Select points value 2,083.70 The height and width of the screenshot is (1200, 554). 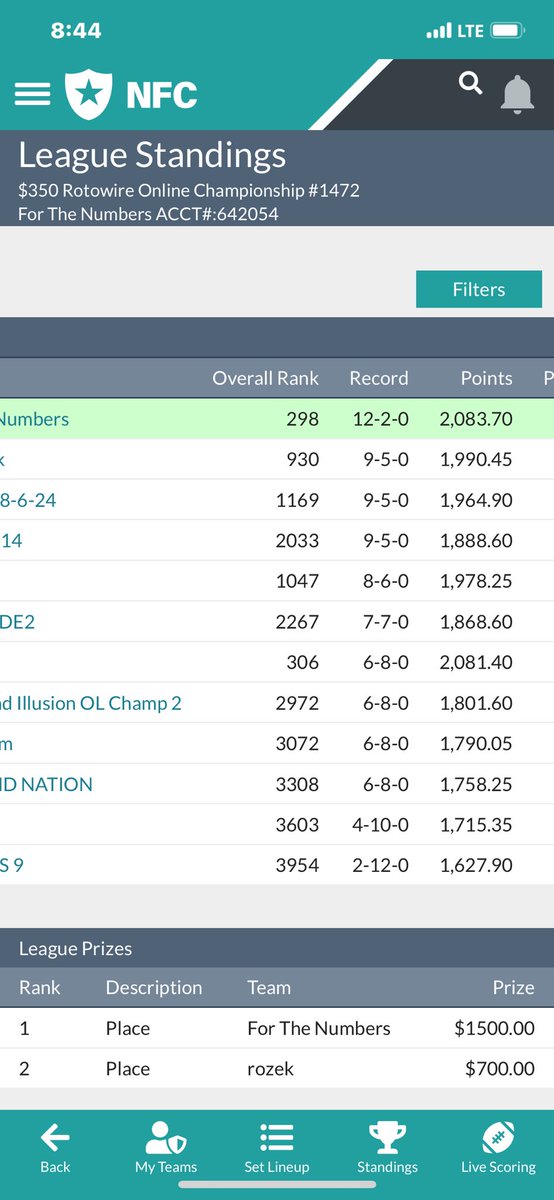tap(476, 419)
